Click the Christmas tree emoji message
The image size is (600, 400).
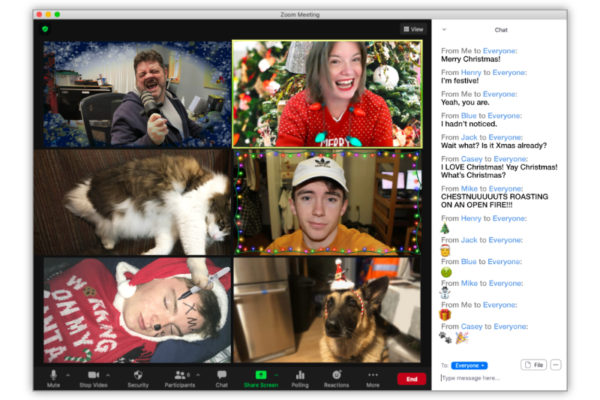coord(445,229)
